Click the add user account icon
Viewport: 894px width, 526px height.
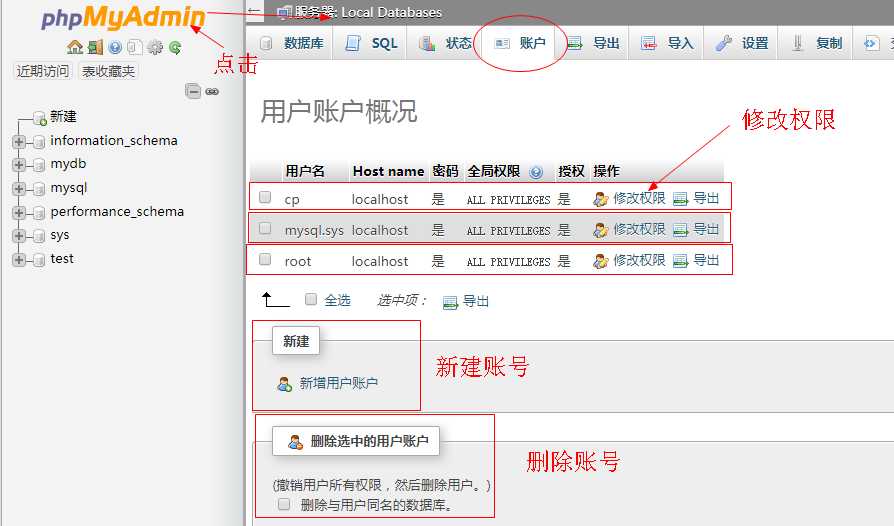click(285, 384)
